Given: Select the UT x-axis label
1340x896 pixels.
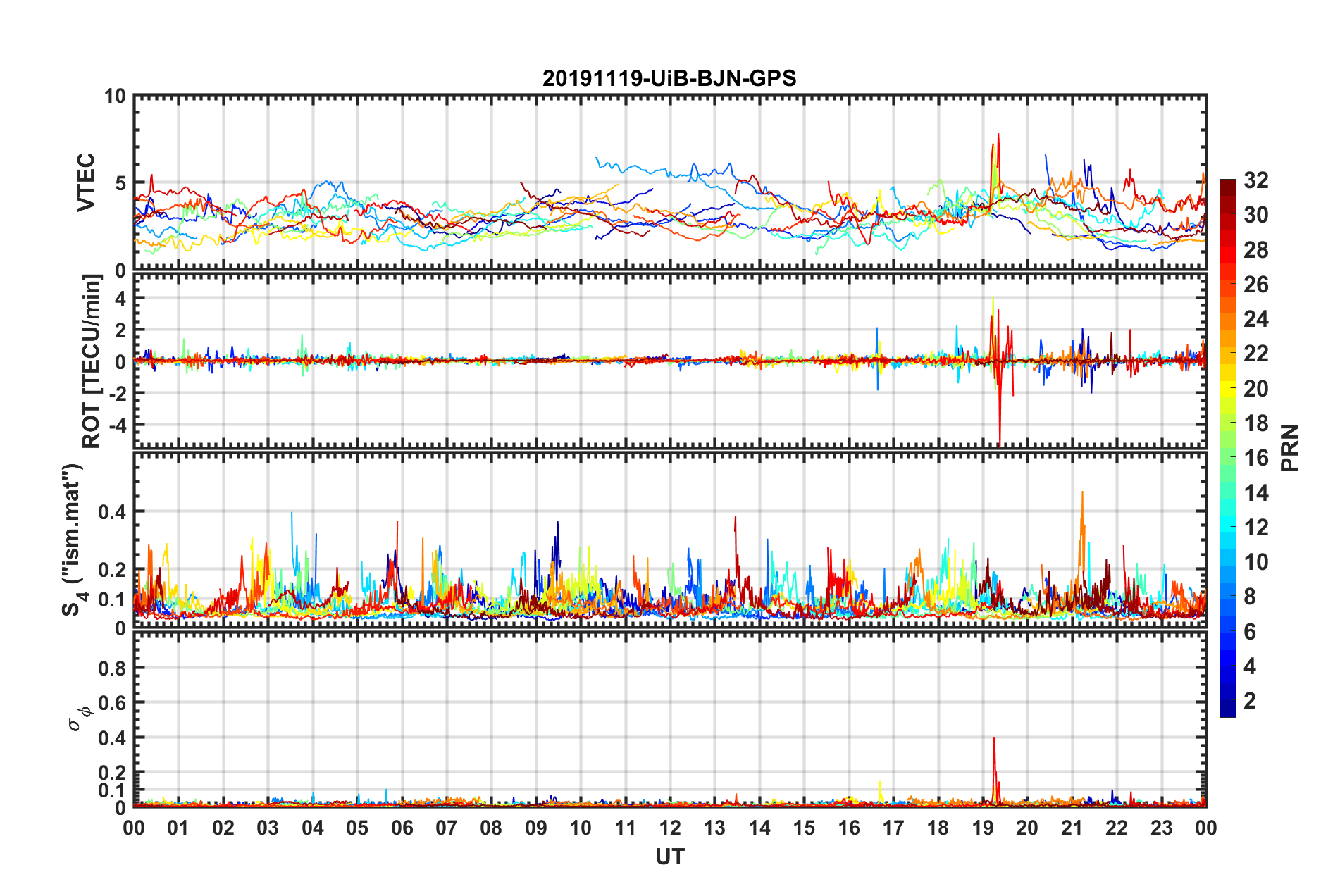Looking at the screenshot, I should click(669, 857).
